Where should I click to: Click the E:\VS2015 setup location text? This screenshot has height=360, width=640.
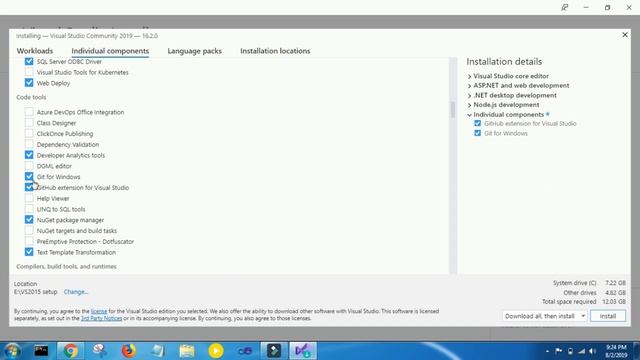coord(36,292)
